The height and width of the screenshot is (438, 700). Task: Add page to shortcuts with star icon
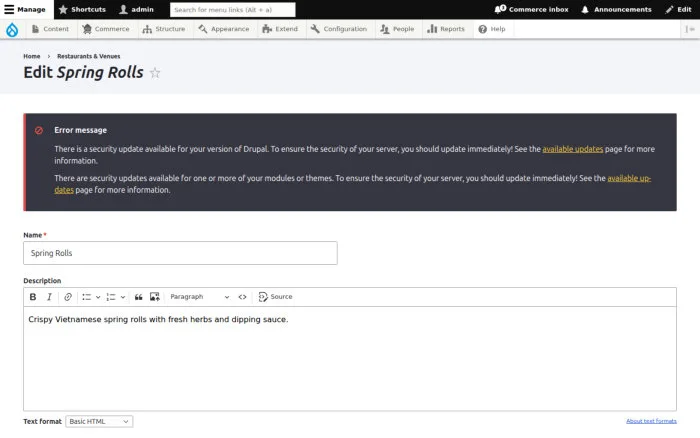pos(155,73)
